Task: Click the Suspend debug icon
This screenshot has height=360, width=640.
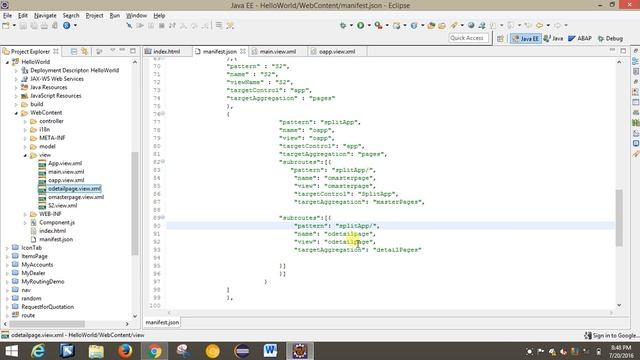Action: click(151, 25)
